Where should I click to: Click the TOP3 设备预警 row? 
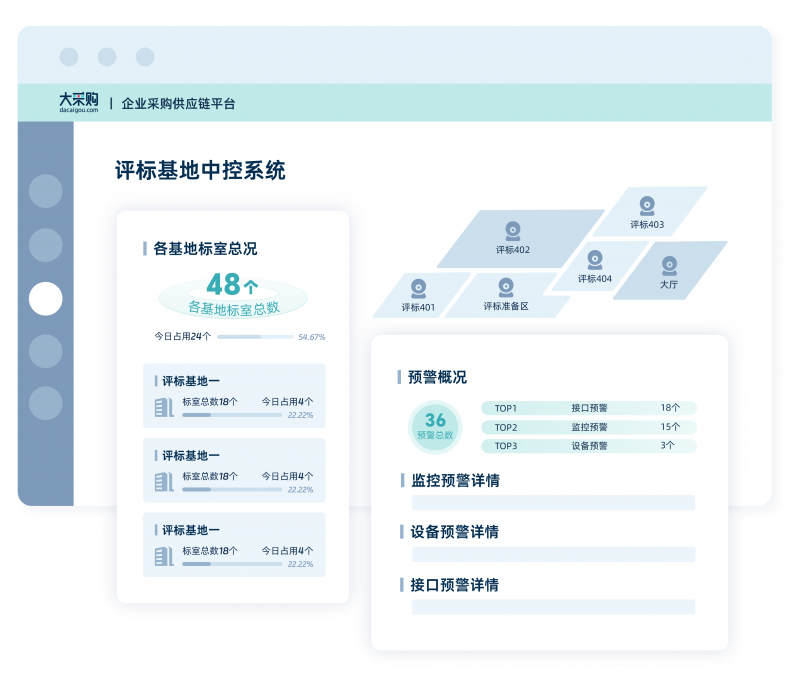pyautogui.click(x=588, y=446)
